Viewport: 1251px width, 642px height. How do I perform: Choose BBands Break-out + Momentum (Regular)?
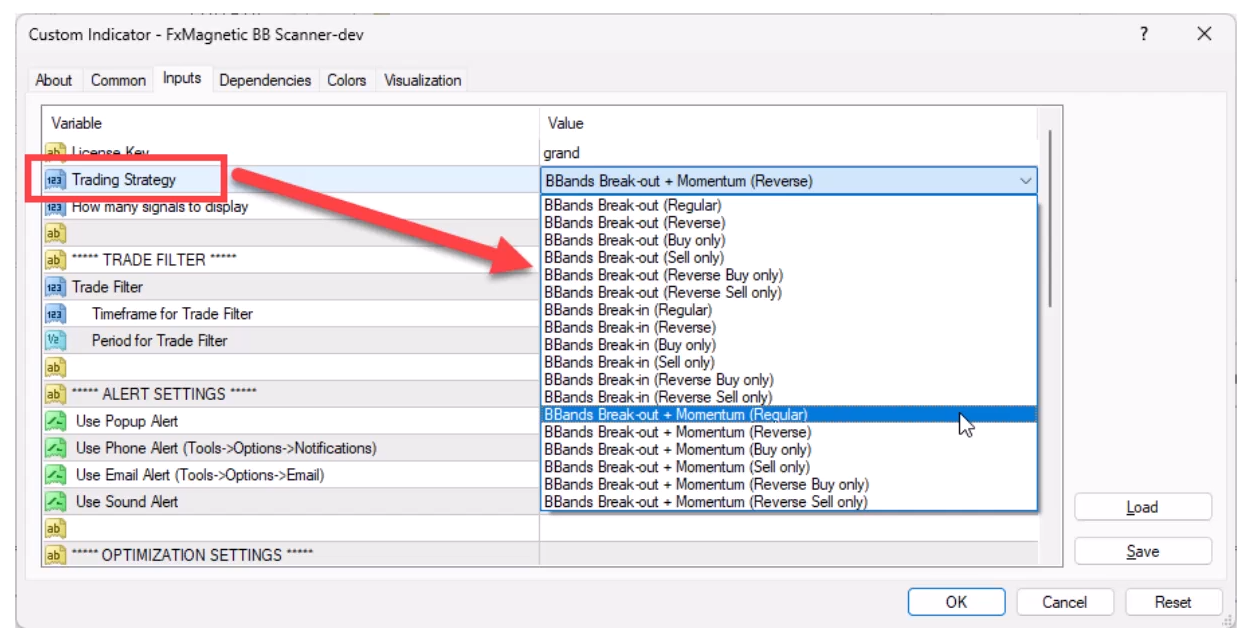789,415
